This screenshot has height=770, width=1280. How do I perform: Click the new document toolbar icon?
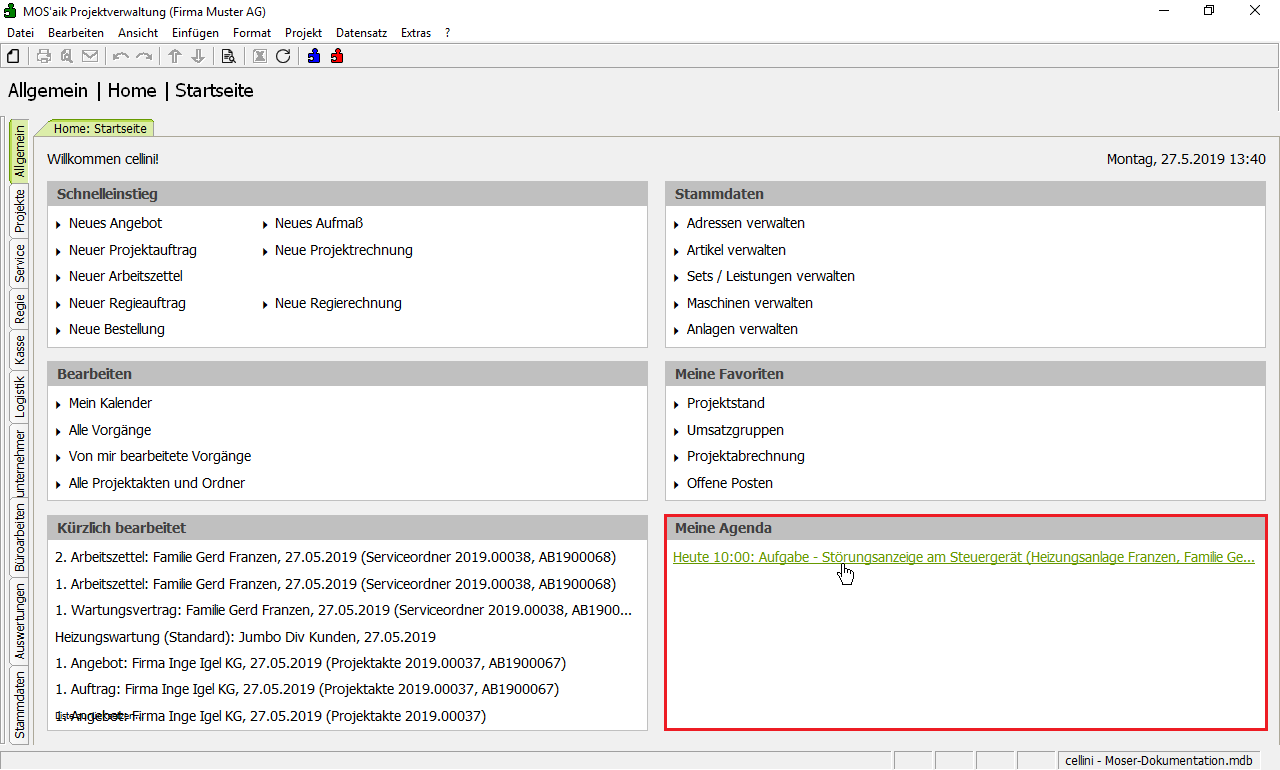tap(13, 56)
